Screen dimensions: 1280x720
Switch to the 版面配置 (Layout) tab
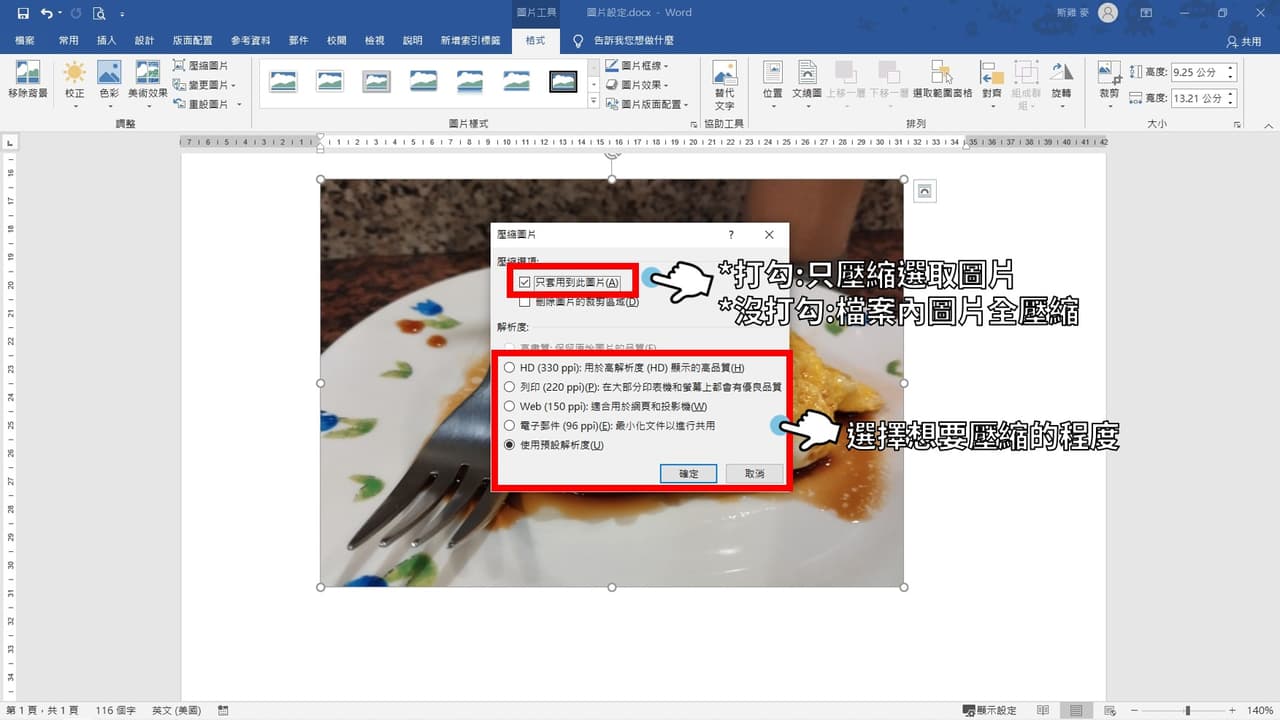(x=192, y=41)
